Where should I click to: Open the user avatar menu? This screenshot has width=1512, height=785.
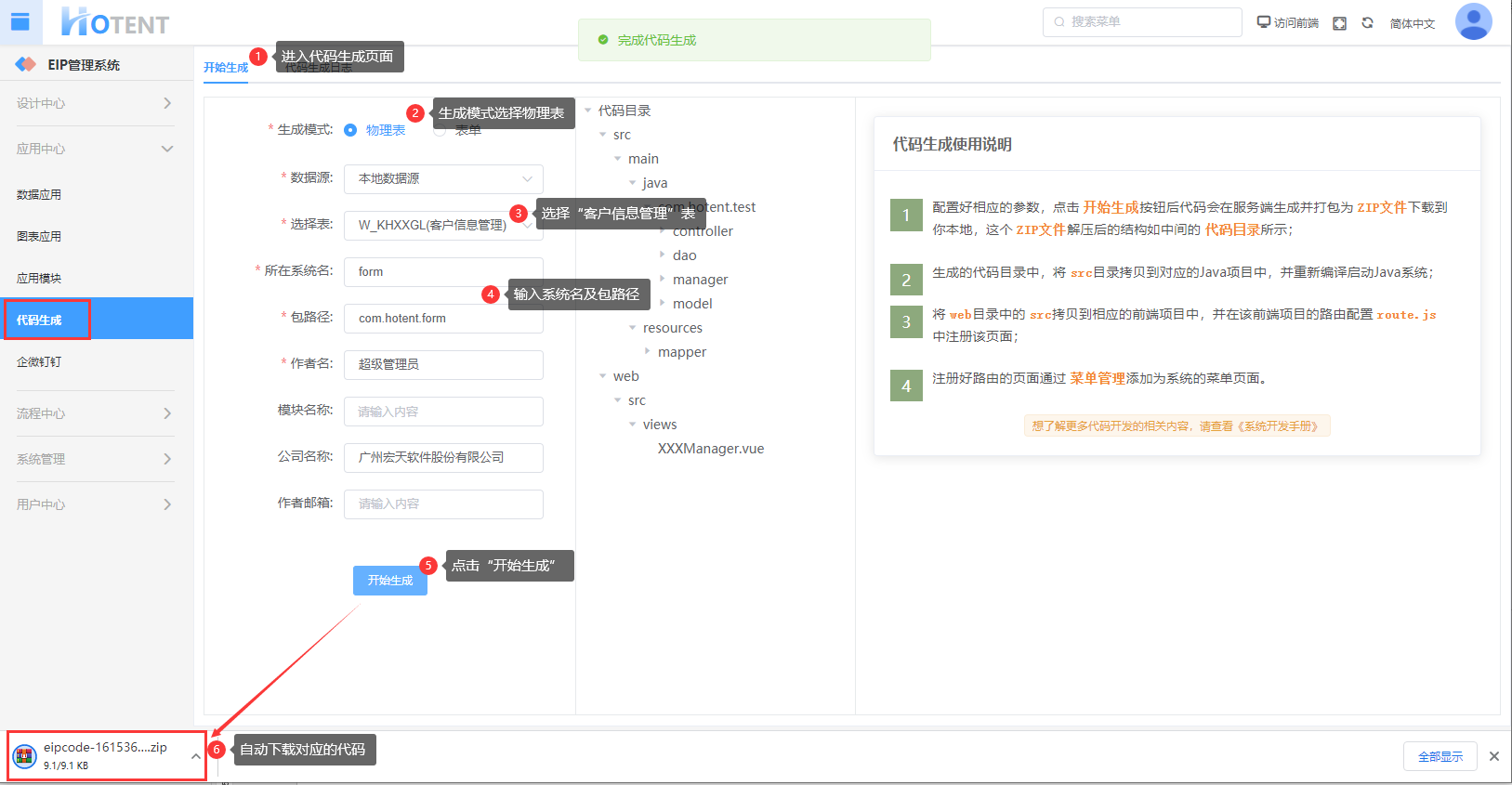pos(1473,22)
